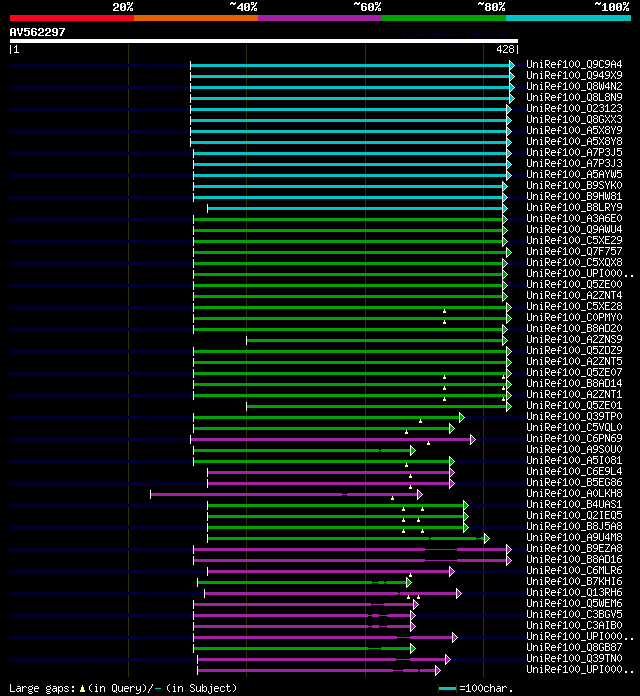Select the UniRef100_A5X8Y8 label
Screen dimensions: 640x696
tap(574, 141)
